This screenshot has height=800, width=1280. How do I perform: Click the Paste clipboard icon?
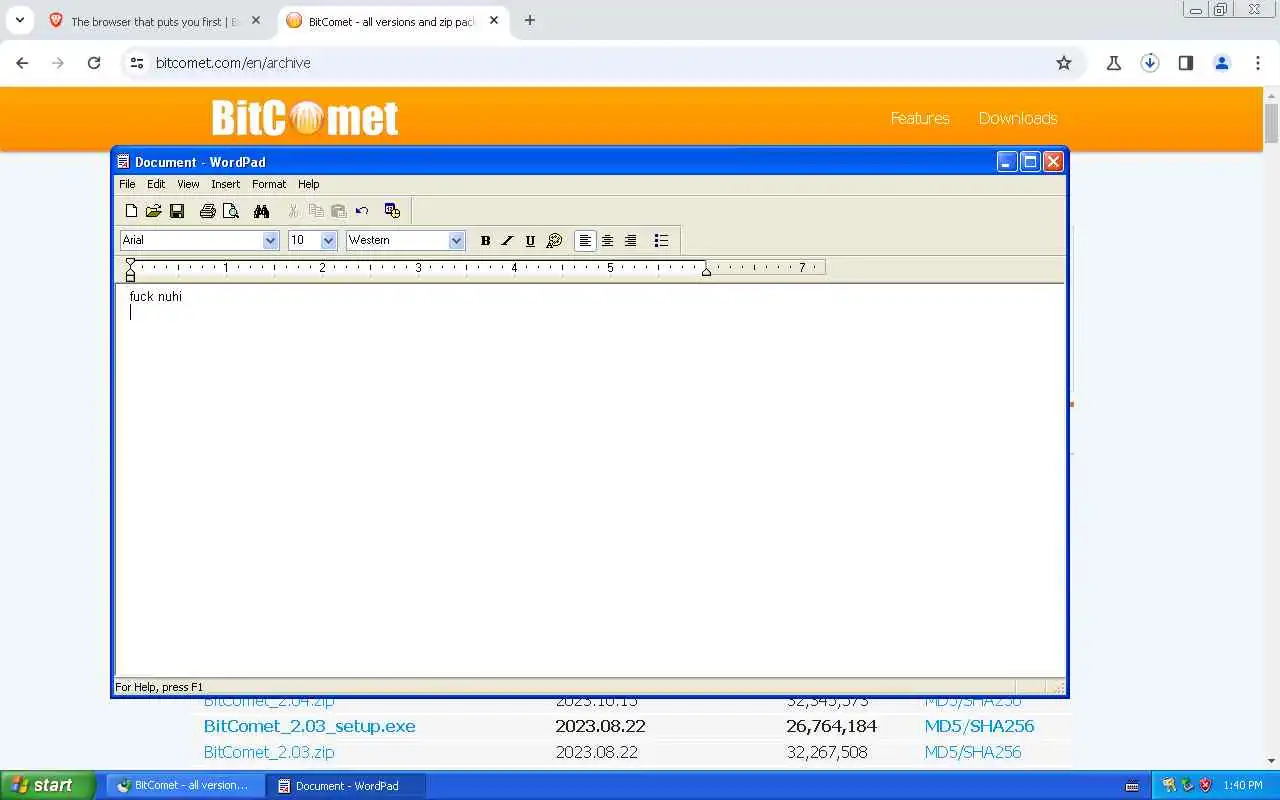339,211
